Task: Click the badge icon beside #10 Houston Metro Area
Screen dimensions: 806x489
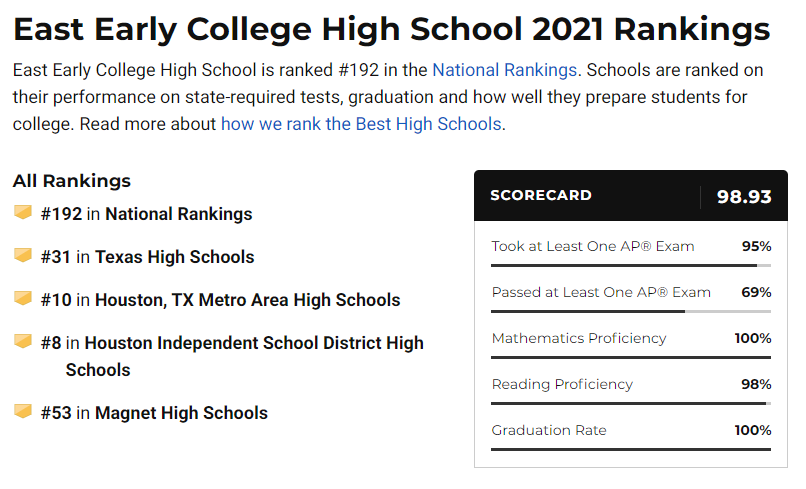Action: [x=23, y=298]
